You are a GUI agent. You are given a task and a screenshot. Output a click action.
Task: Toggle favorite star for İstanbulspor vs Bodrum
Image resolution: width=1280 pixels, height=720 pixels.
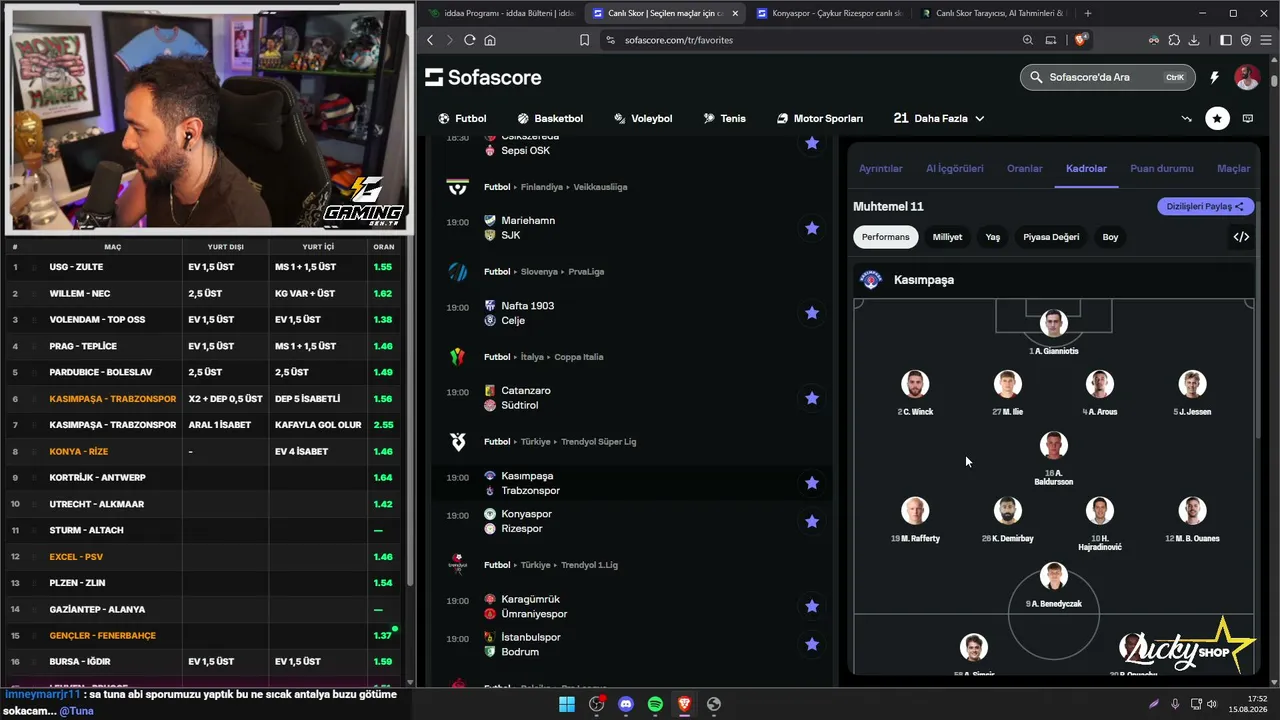coord(812,644)
